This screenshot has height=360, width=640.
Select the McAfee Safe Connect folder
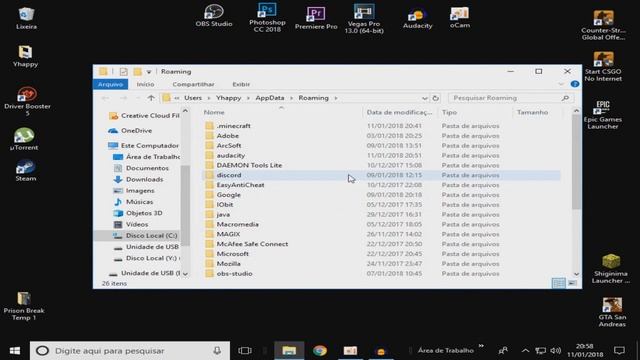(x=381, y=244)
